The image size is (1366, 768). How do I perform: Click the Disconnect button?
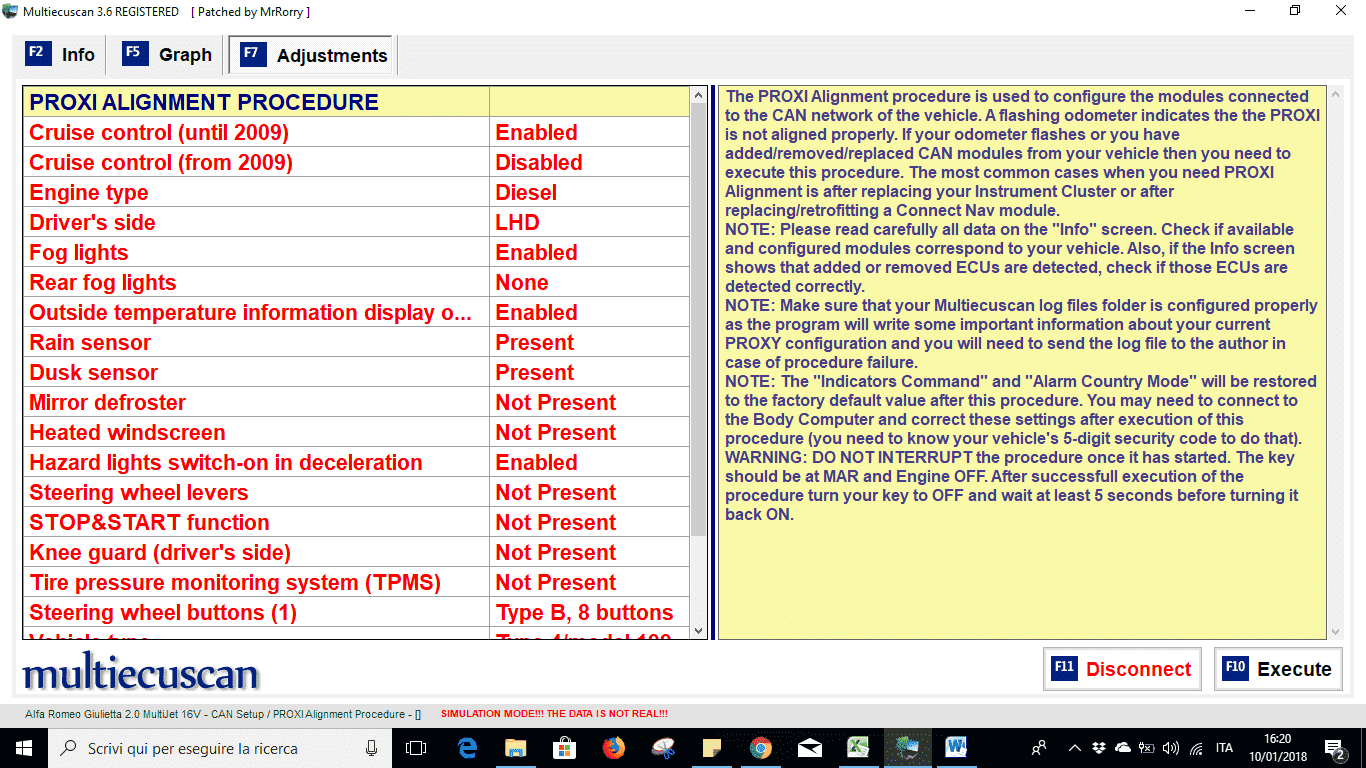click(x=1119, y=669)
